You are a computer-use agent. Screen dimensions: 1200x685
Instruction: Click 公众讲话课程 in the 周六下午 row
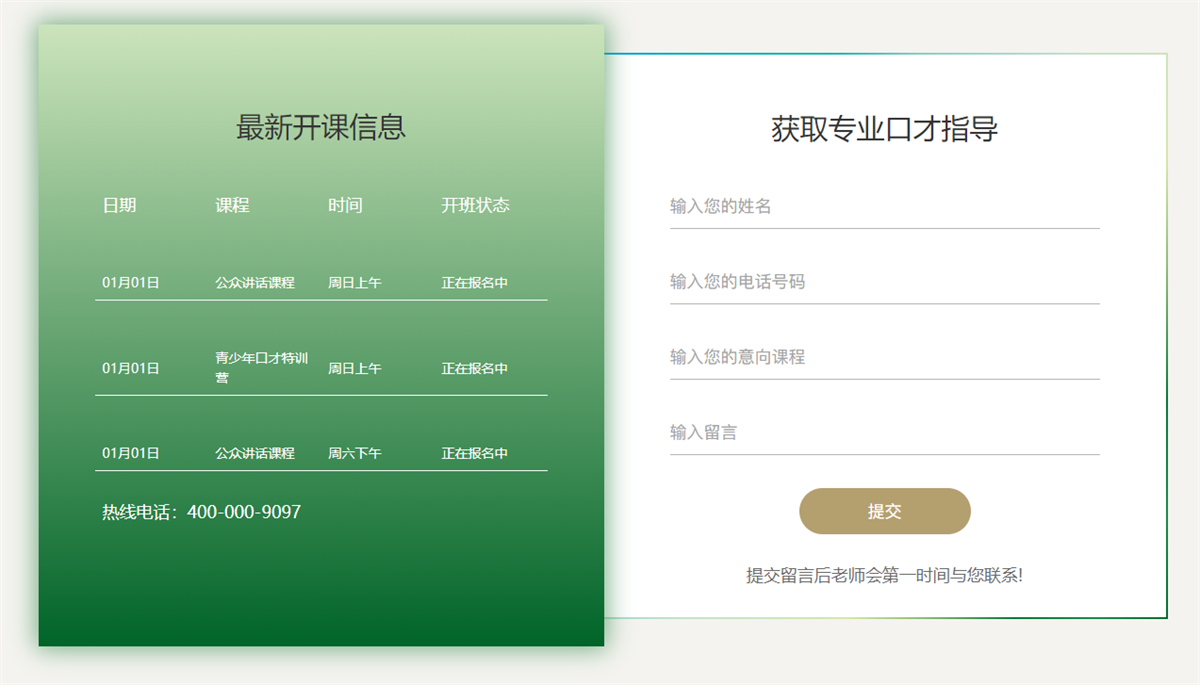click(255, 453)
